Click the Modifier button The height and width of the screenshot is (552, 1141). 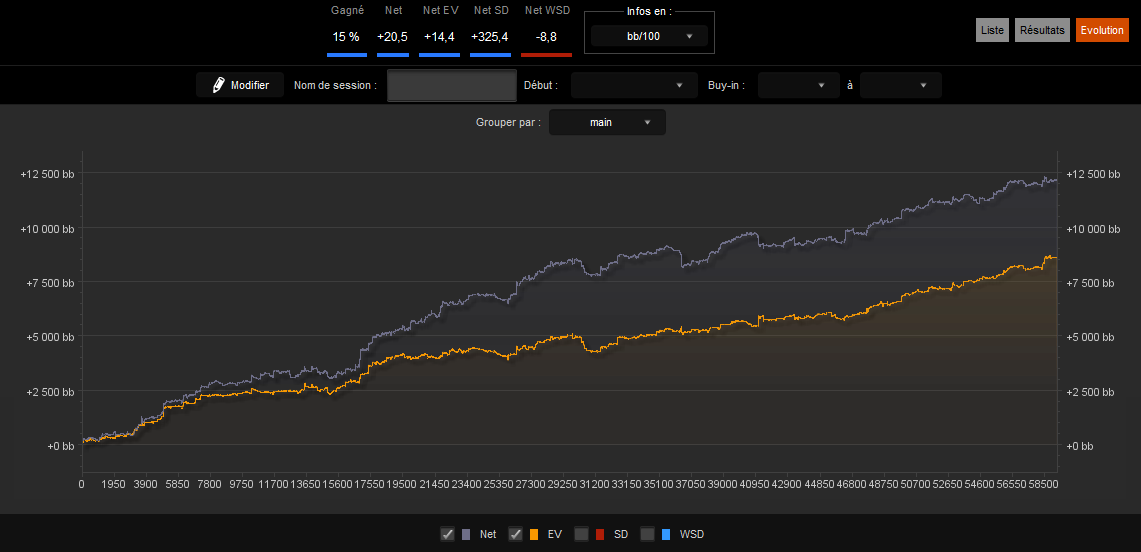click(240, 85)
